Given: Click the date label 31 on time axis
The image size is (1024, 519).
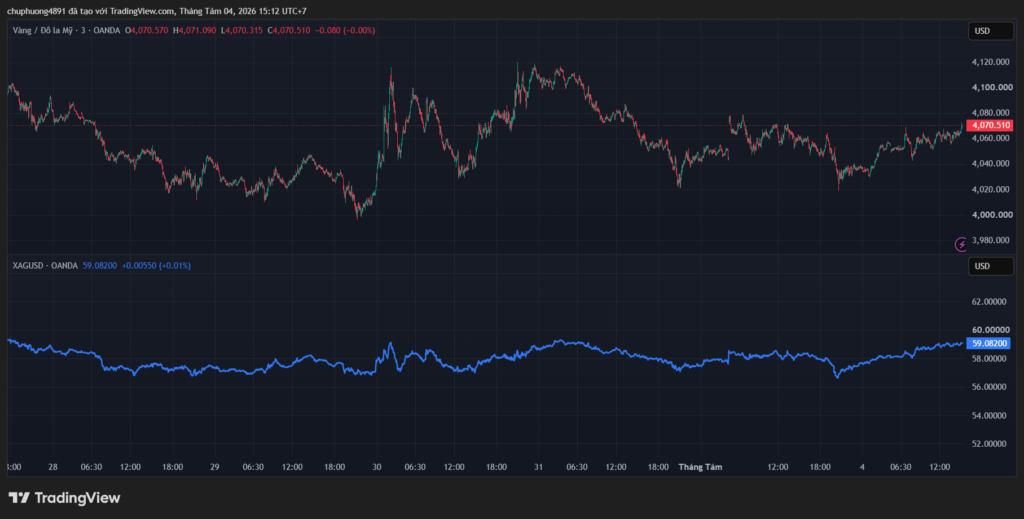Looking at the screenshot, I should 539,467.
